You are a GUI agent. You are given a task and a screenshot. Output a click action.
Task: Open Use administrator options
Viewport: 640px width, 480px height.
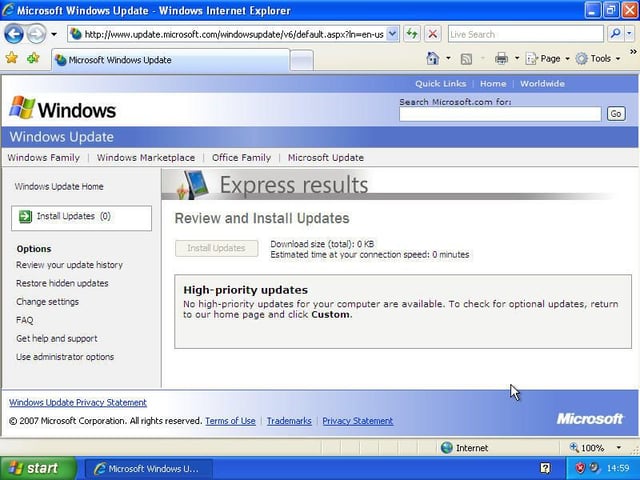pos(65,357)
